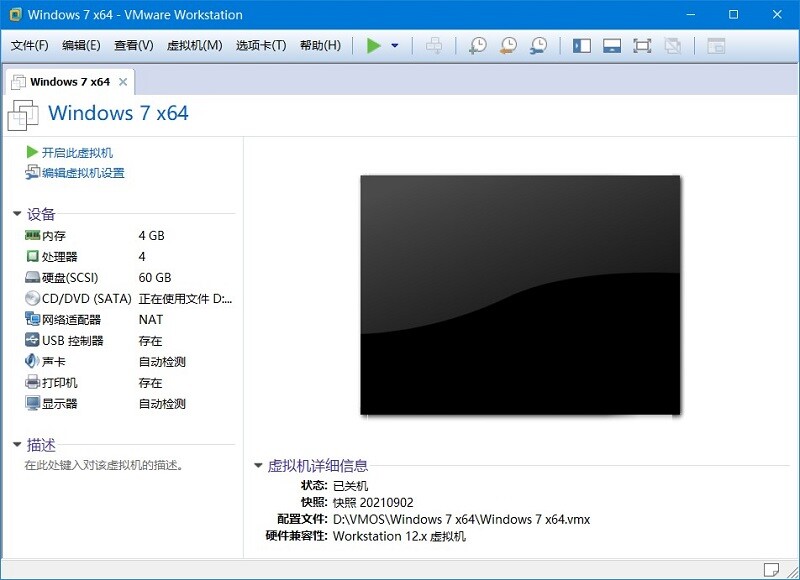
Task: Toggle the thumbnail bar view icon
Action: click(612, 46)
